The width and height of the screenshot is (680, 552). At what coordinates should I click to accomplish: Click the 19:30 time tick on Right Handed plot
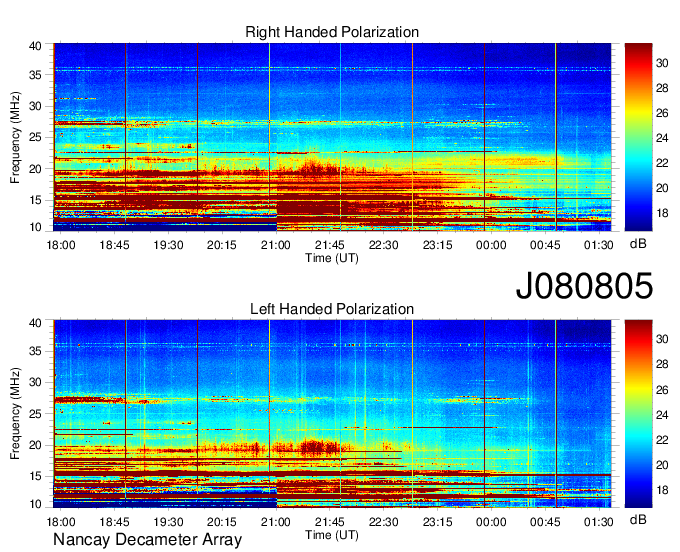coord(168,245)
